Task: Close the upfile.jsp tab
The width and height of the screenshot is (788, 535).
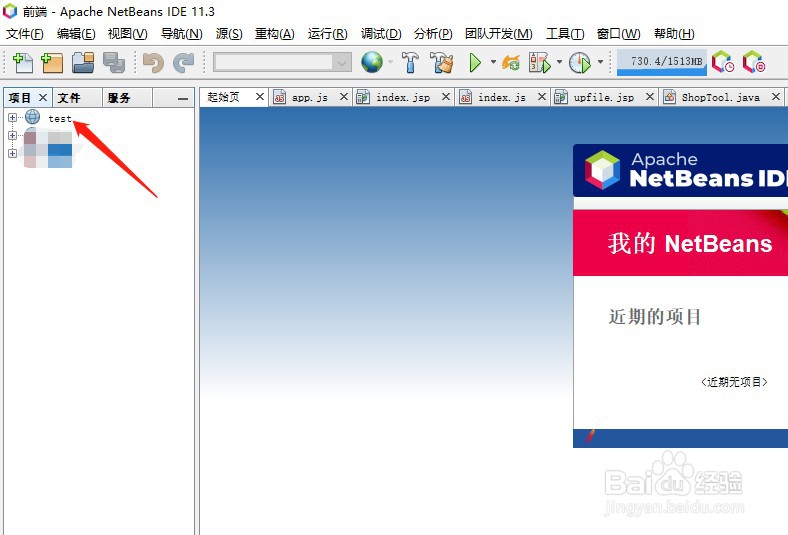Action: coord(650,96)
